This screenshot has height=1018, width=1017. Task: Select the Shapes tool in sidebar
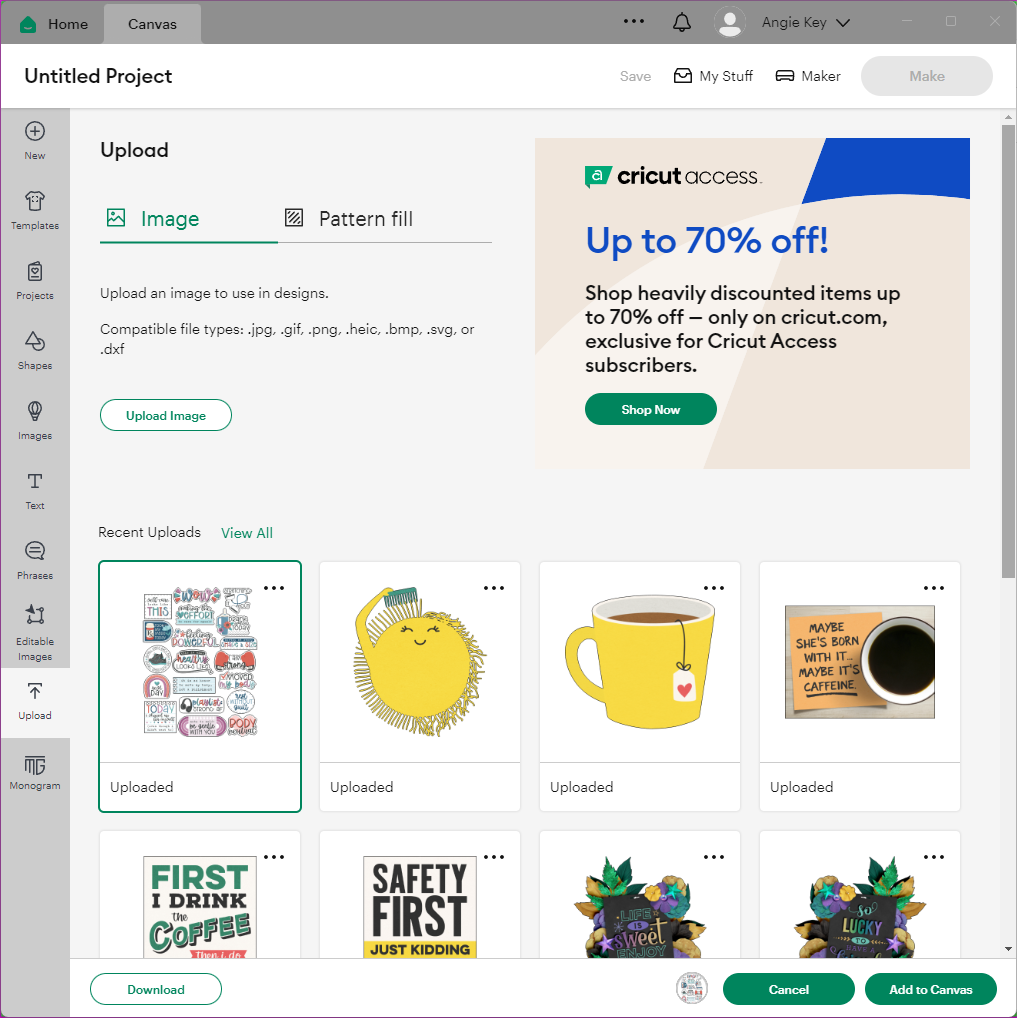[35, 351]
